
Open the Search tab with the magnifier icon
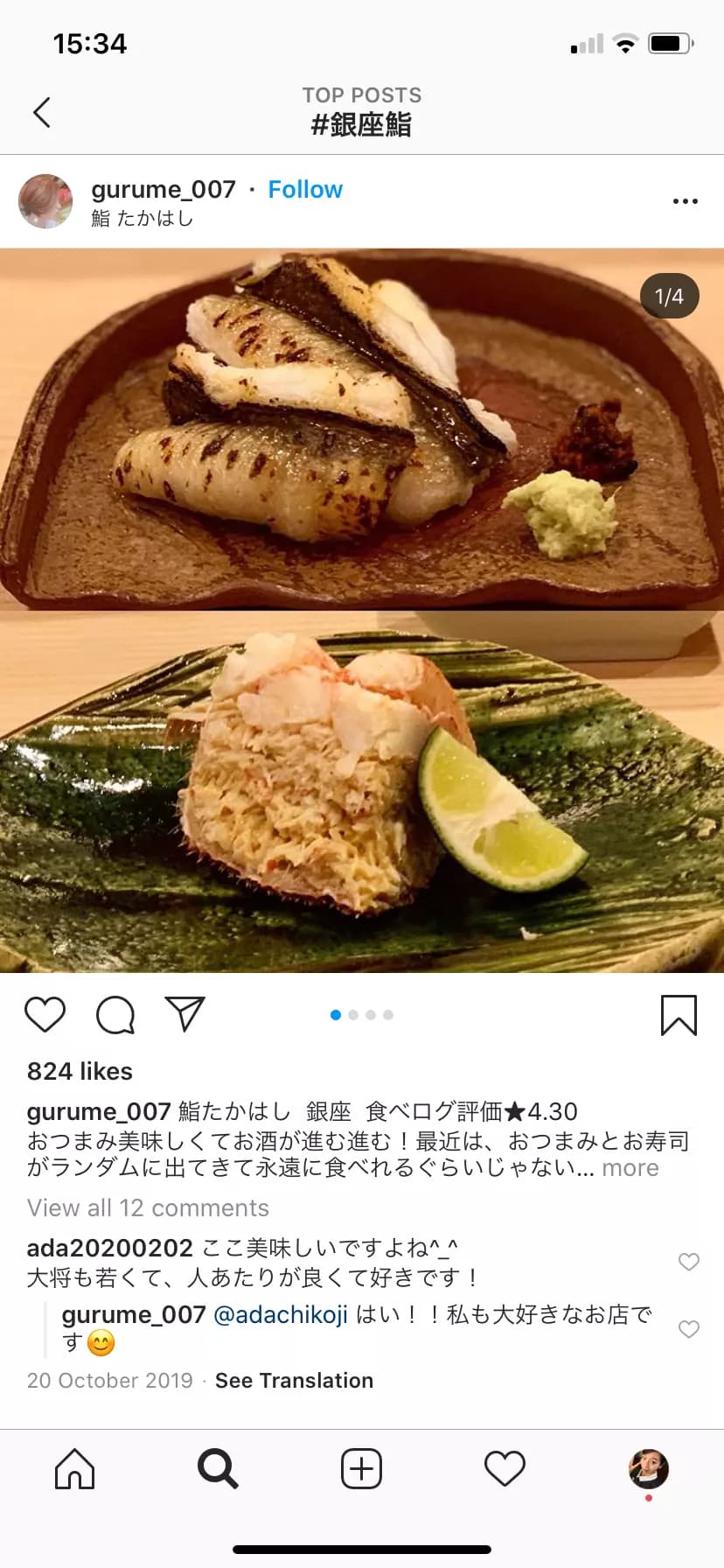218,1468
